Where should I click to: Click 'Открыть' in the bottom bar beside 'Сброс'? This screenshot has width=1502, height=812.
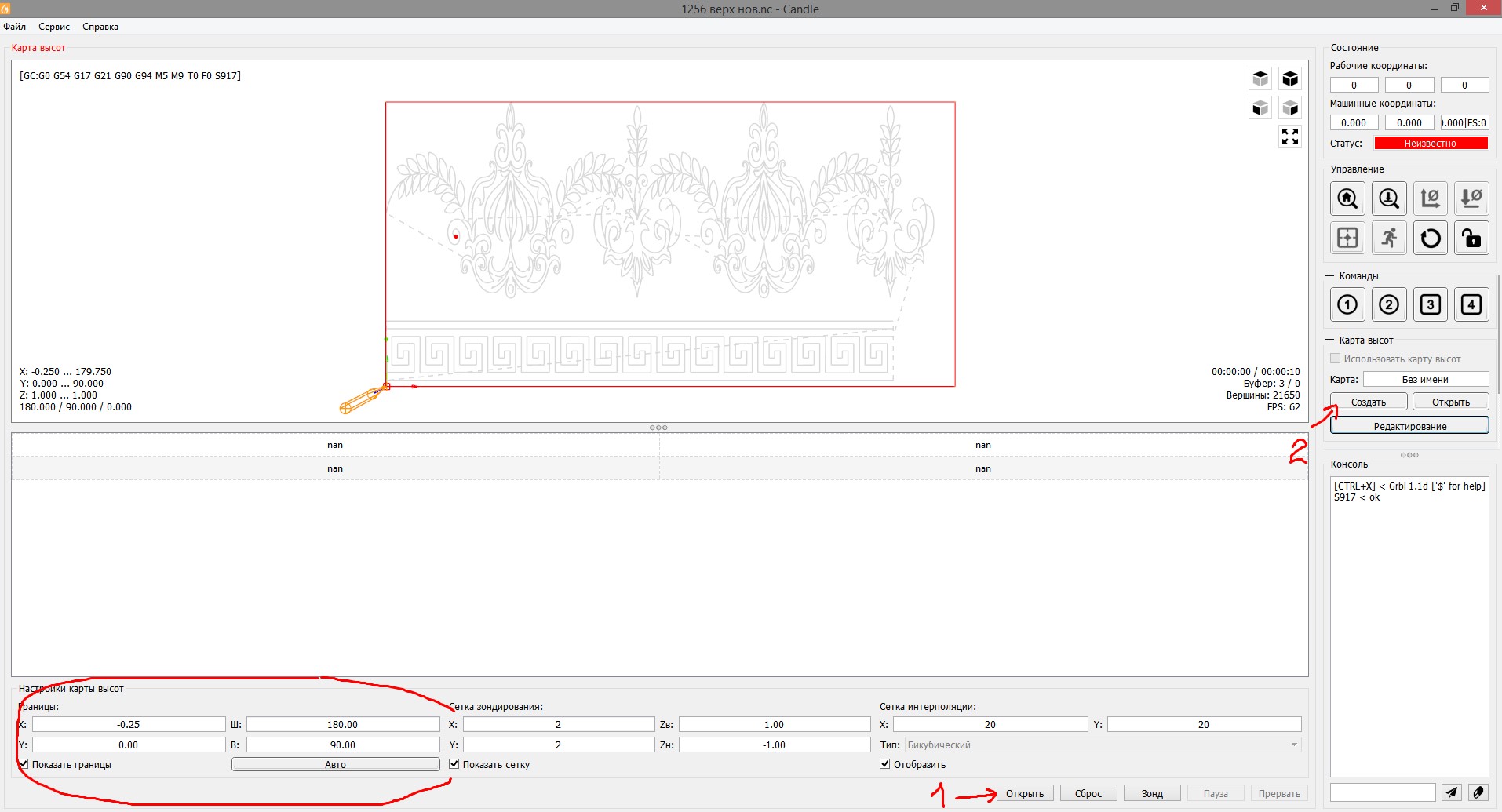[1025, 793]
